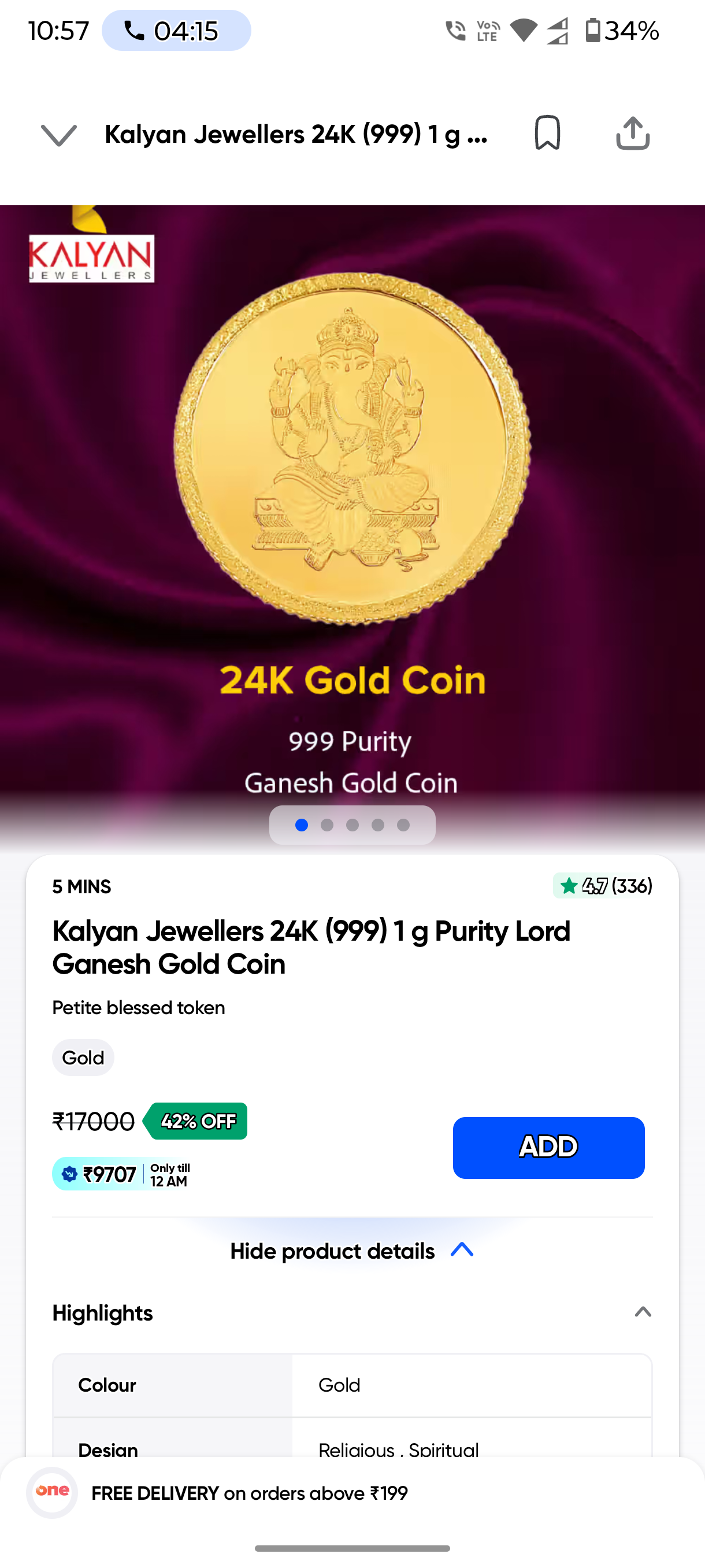Select the last image carousel dot
Viewport: 705px width, 1568px height.
coord(403,825)
